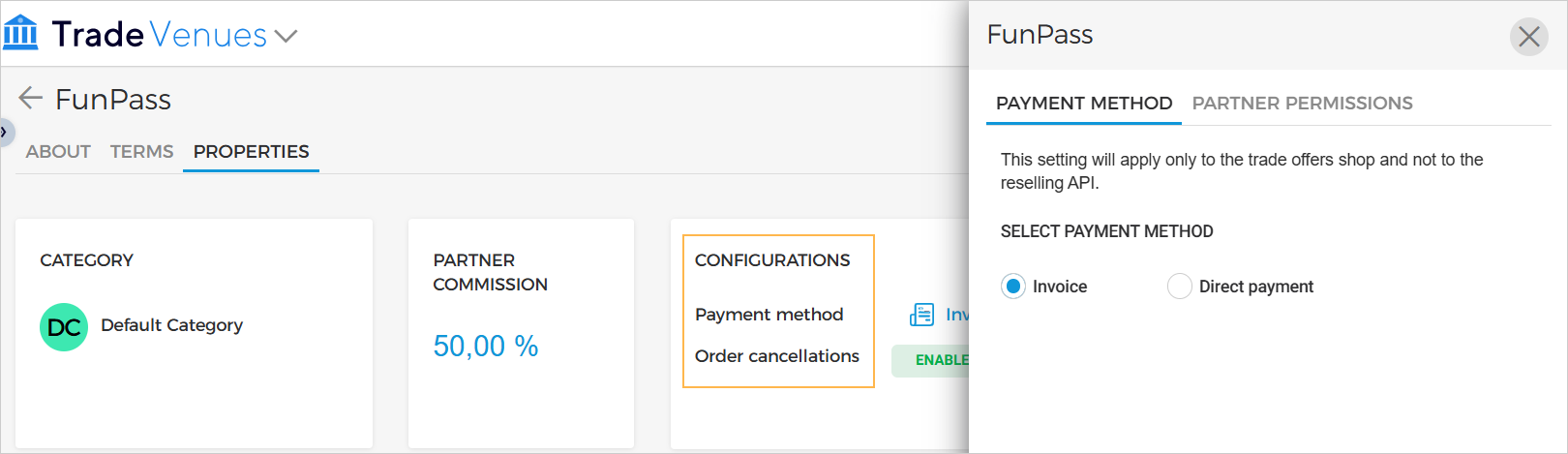This screenshot has height=454, width=1568.
Task: Click the bank building logo icon
Action: pyautogui.click(x=20, y=33)
